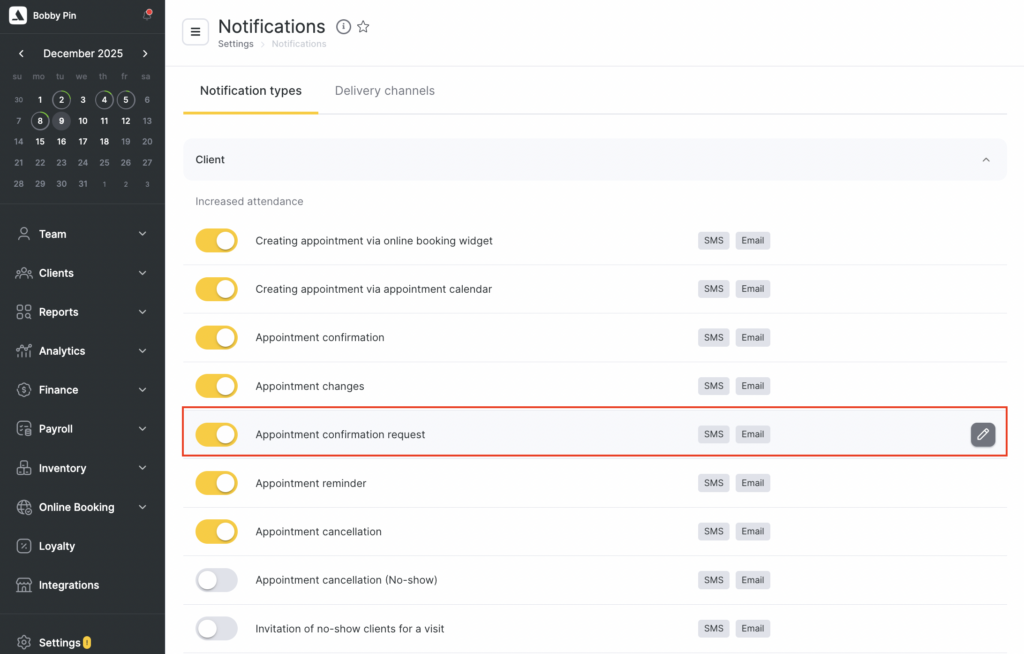
Task: Go to previous month in calendar
Action: pos(22,54)
